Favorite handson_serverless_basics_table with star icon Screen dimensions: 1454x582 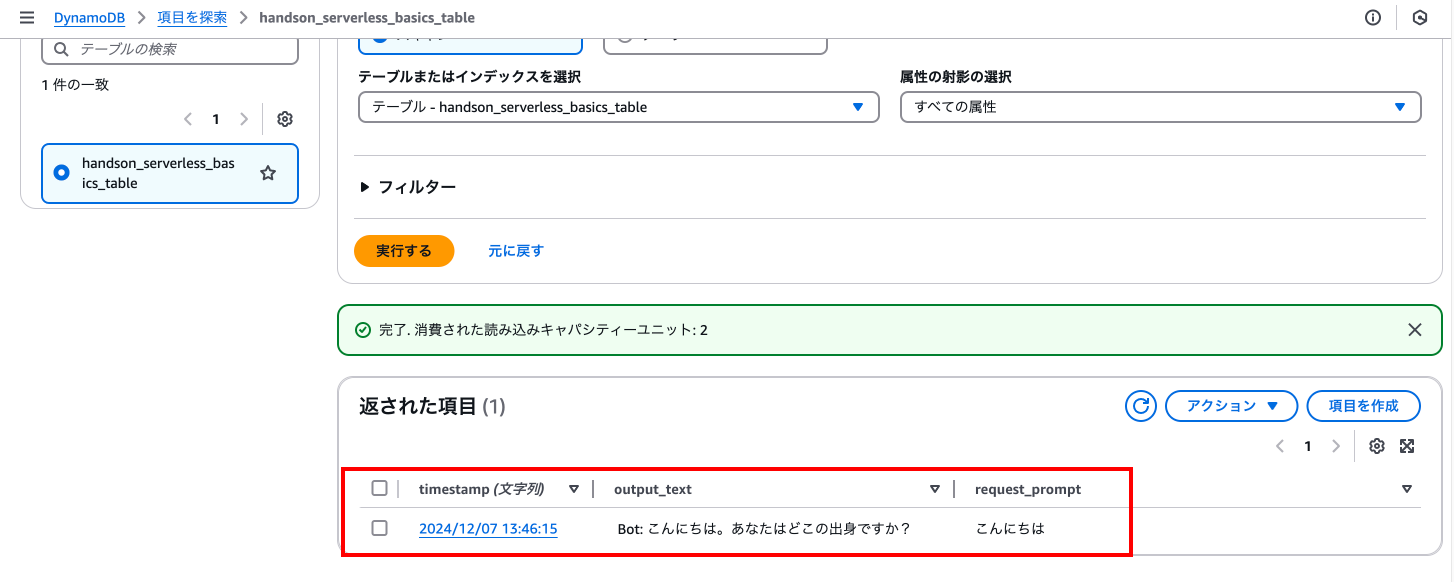click(x=268, y=173)
